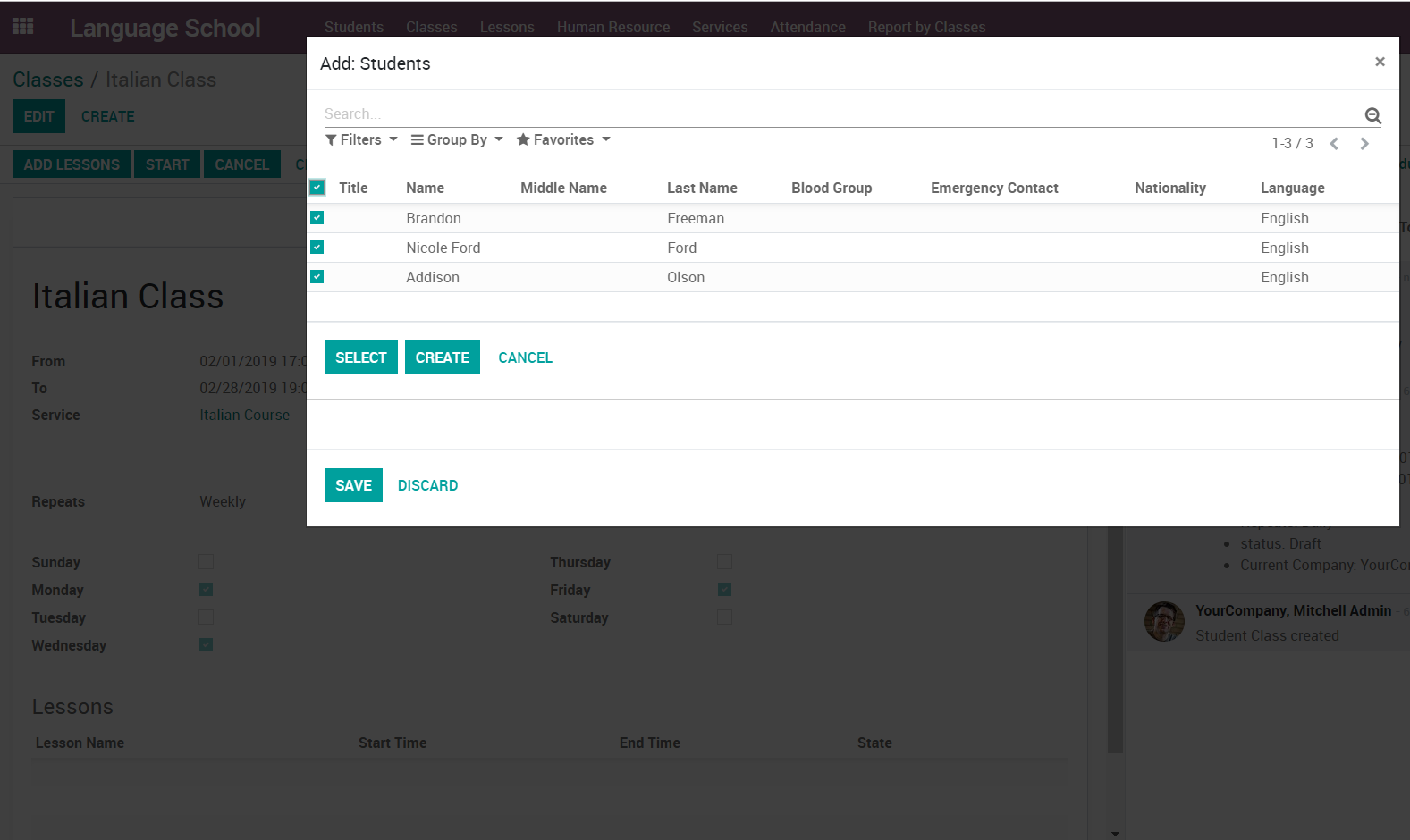
Task: Open the Group By dropdown
Action: 457,140
